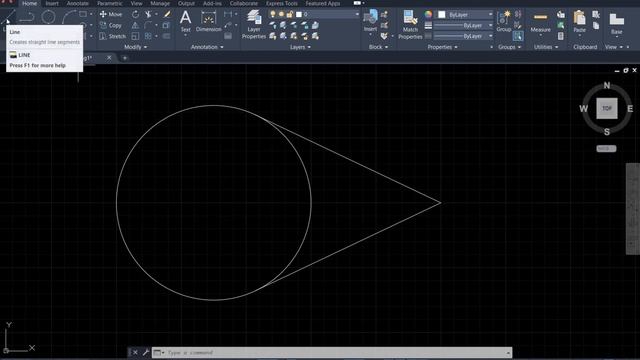This screenshot has height=360, width=640.
Task: Click the Rotate tool icon
Action: point(135,14)
